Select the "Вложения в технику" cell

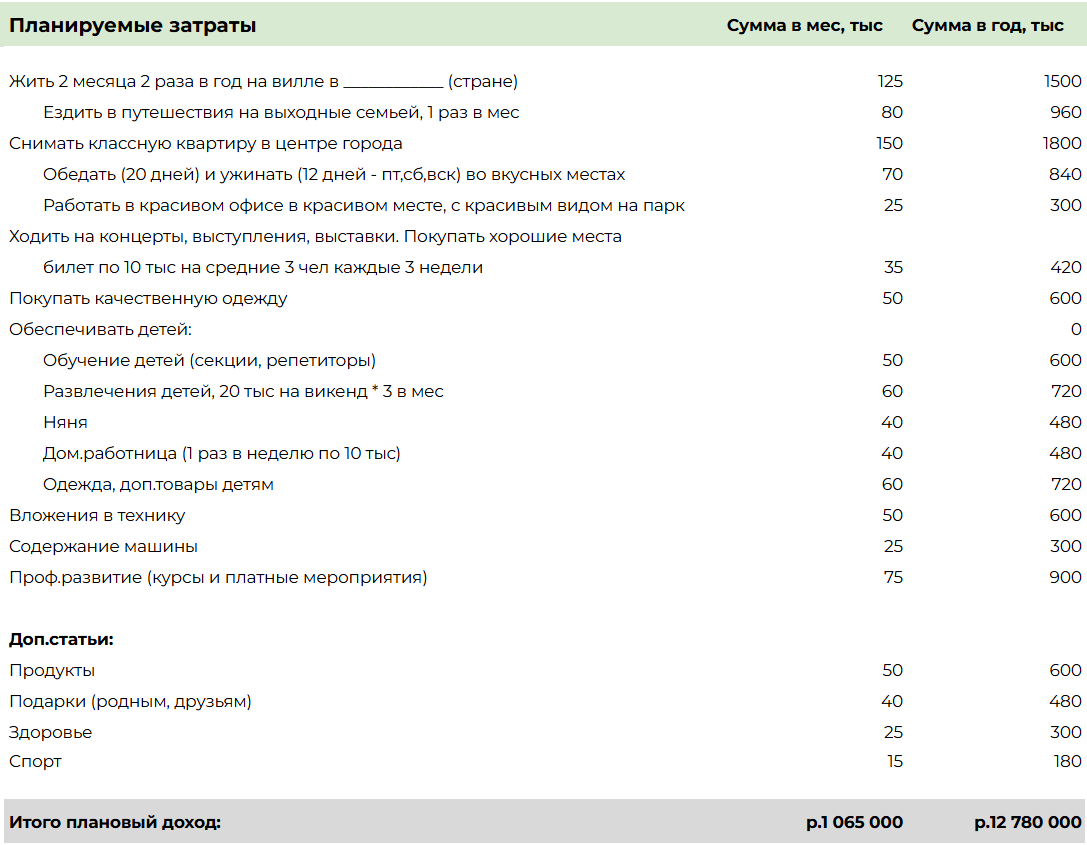click(97, 516)
